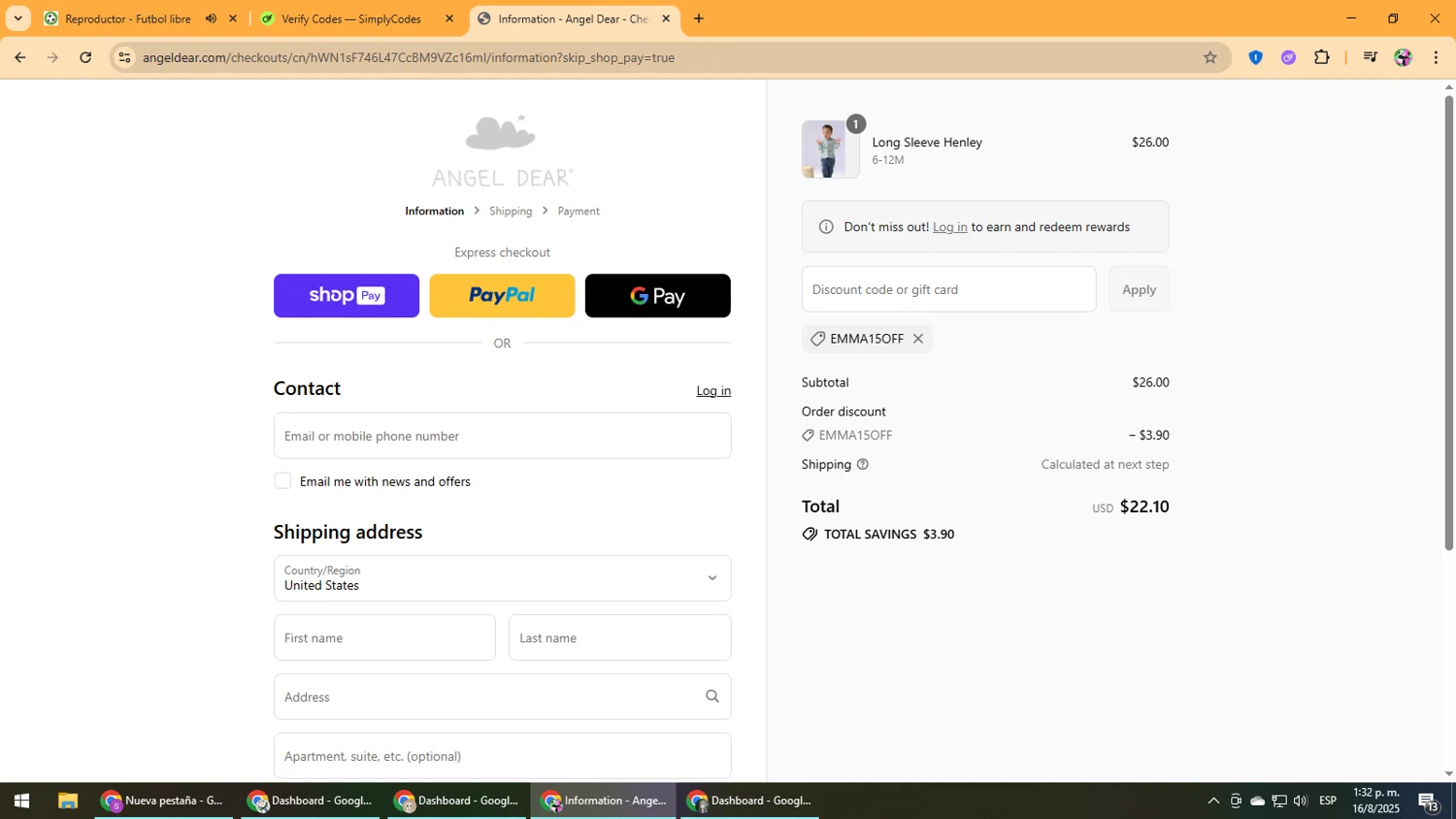
Task: Click the Apply discount button
Action: tap(1139, 289)
